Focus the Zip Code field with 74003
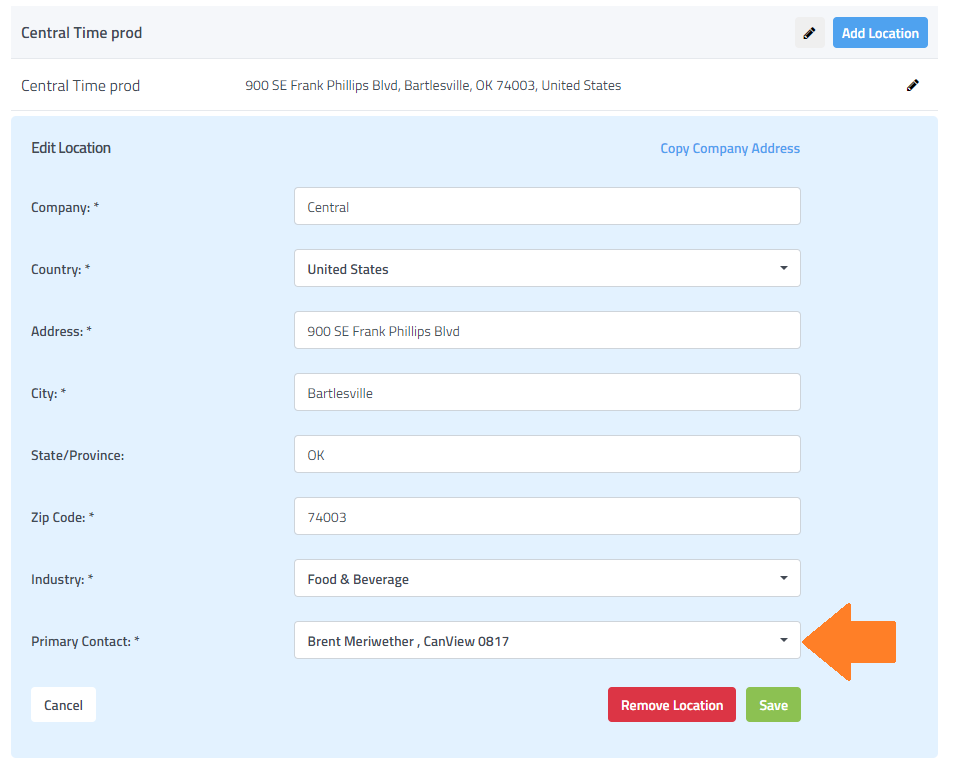The width and height of the screenshot is (956, 778). 547,517
